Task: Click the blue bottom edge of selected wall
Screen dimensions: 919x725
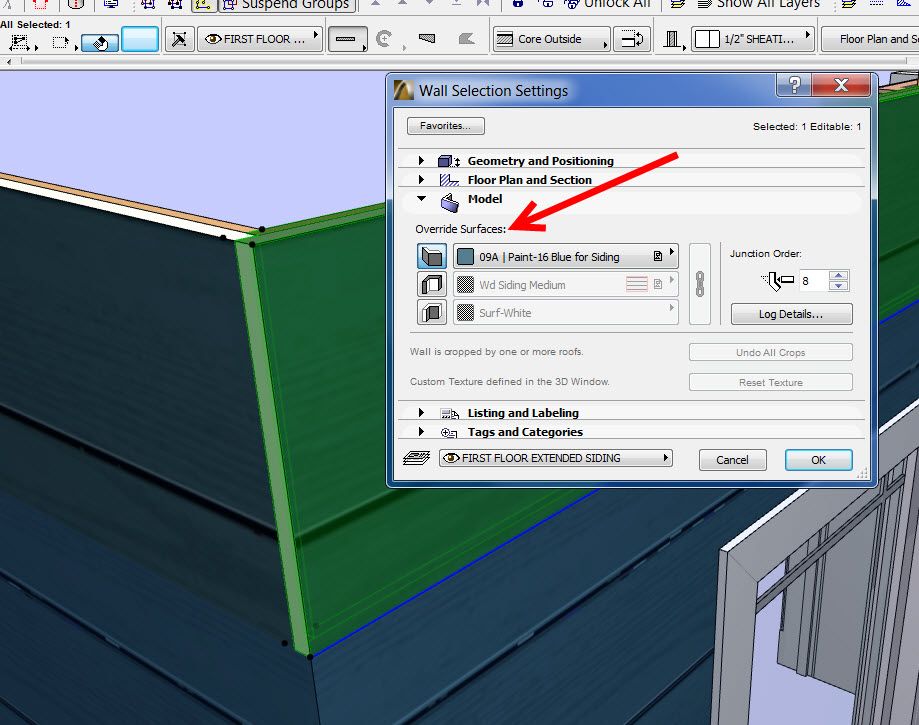Action: pos(457,571)
